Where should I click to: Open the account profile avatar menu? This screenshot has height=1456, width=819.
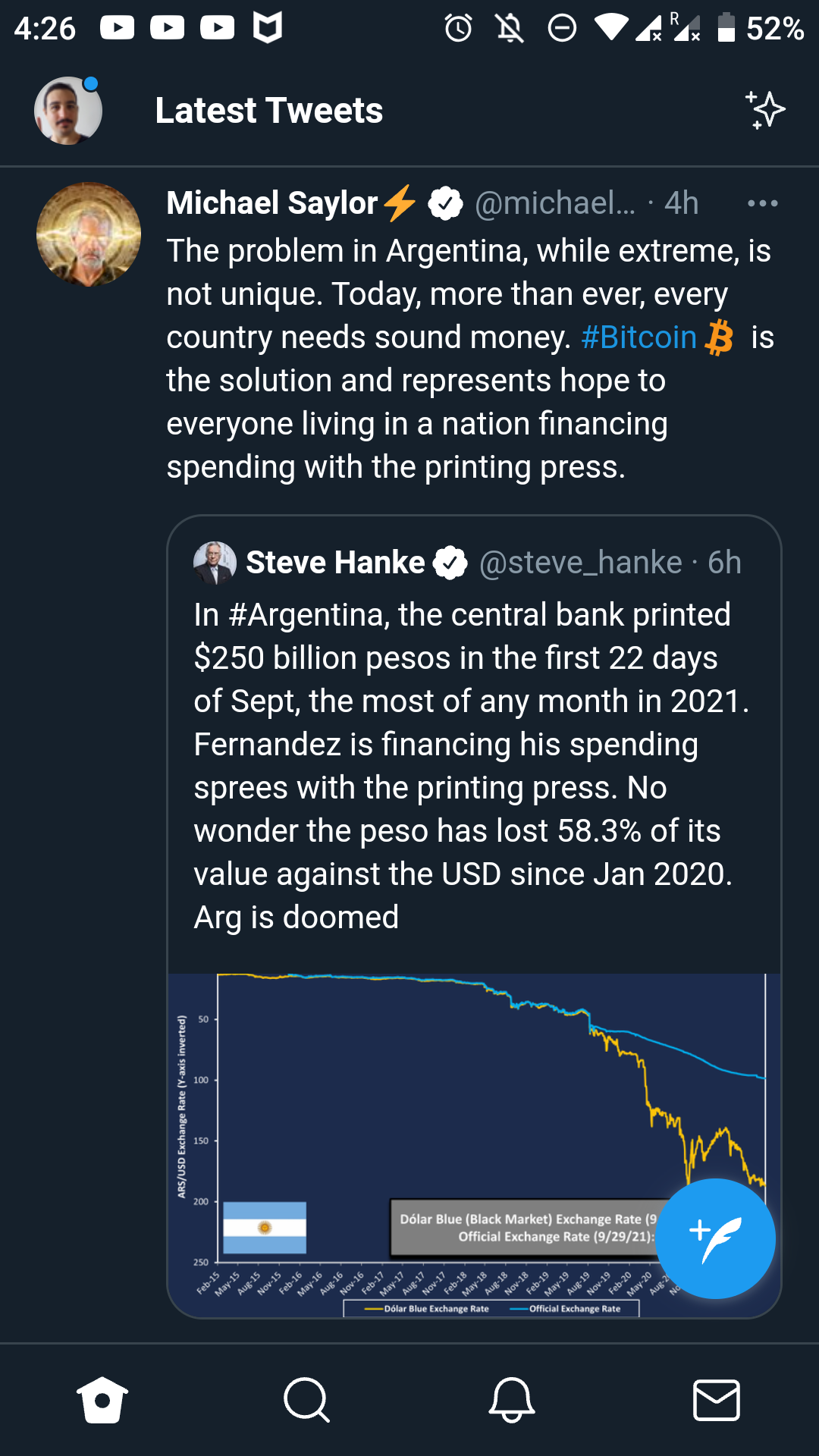pos(68,111)
